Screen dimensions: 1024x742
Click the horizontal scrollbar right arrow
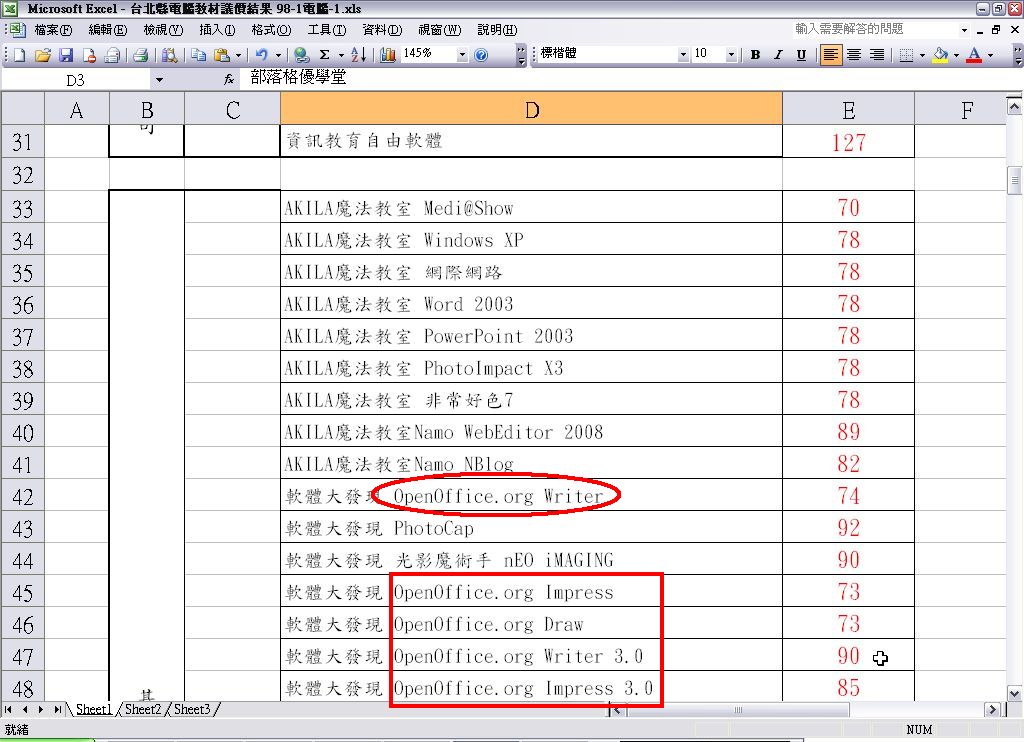click(993, 709)
